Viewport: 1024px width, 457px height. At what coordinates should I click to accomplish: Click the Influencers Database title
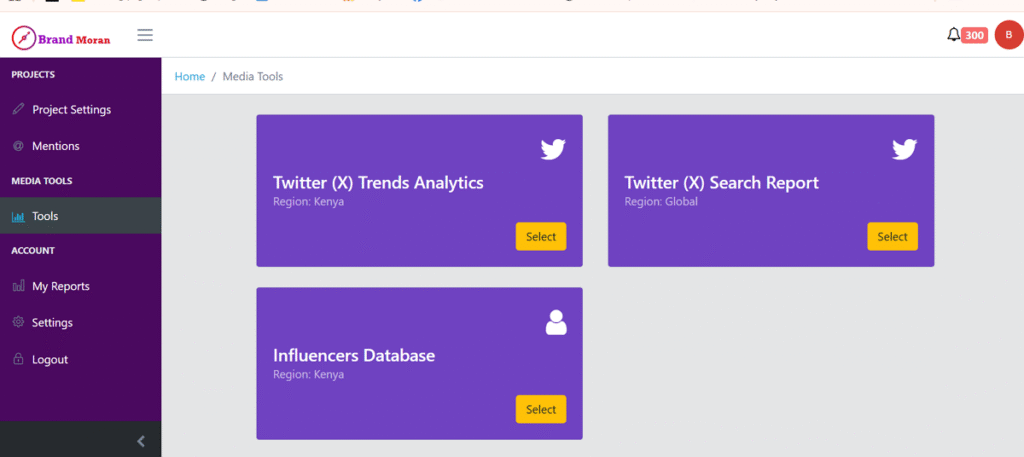(354, 356)
